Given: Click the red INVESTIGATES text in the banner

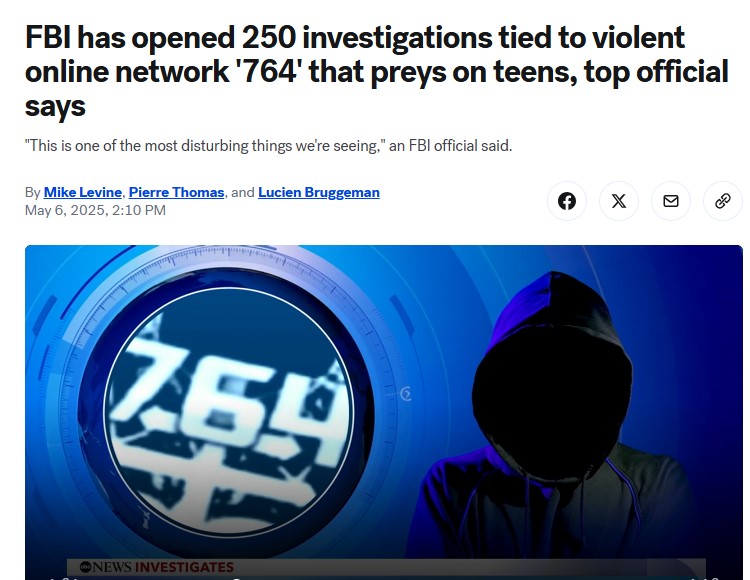Looking at the screenshot, I should [185, 567].
